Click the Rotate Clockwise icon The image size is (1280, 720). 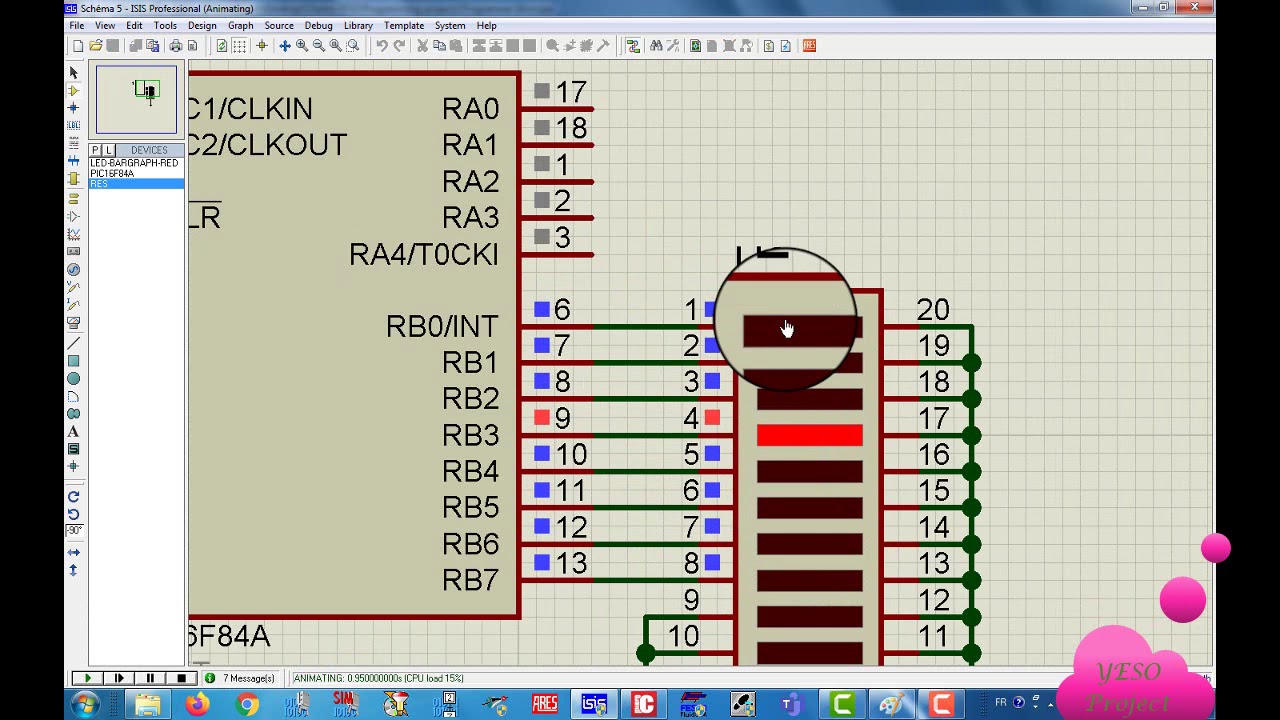[x=73, y=497]
